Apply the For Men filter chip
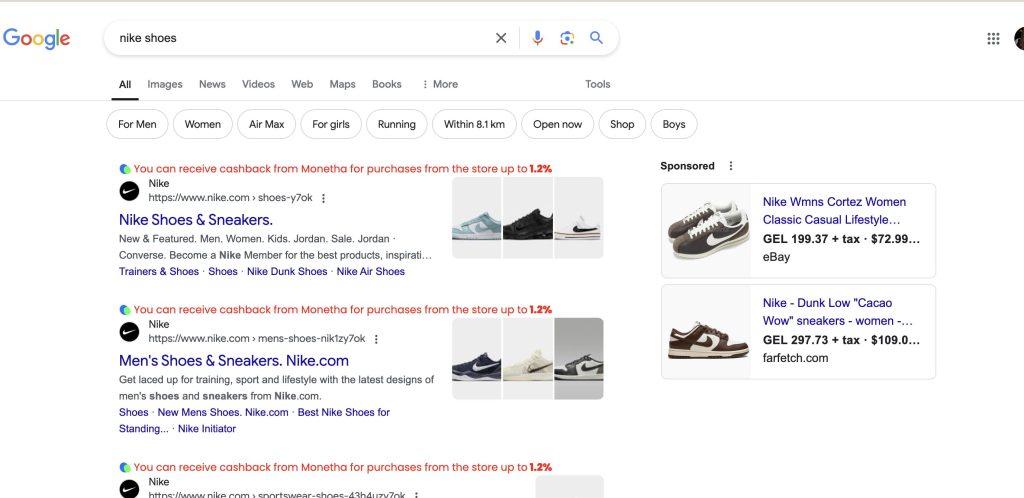1024x498 pixels. coord(137,124)
